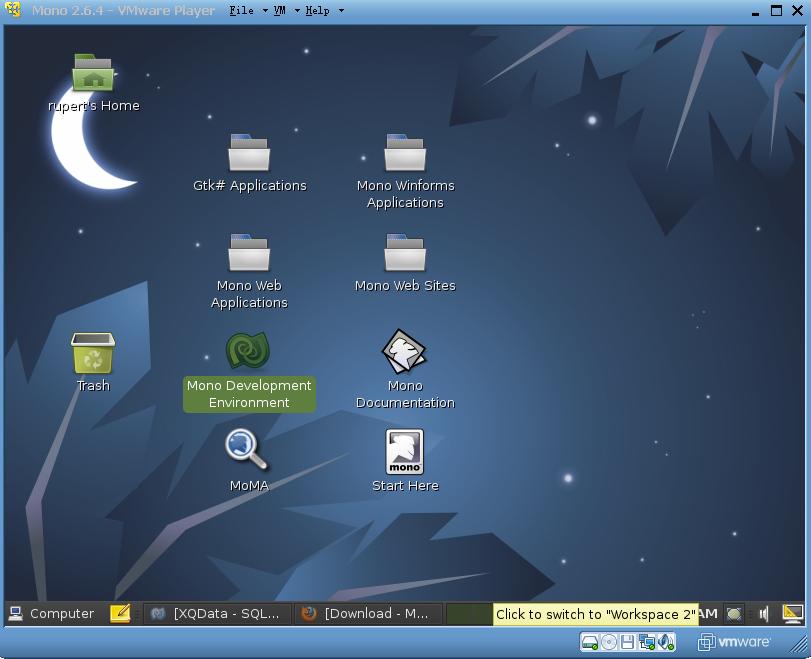Open the File menu in VMware Player
The height and width of the screenshot is (659, 811).
[242, 10]
